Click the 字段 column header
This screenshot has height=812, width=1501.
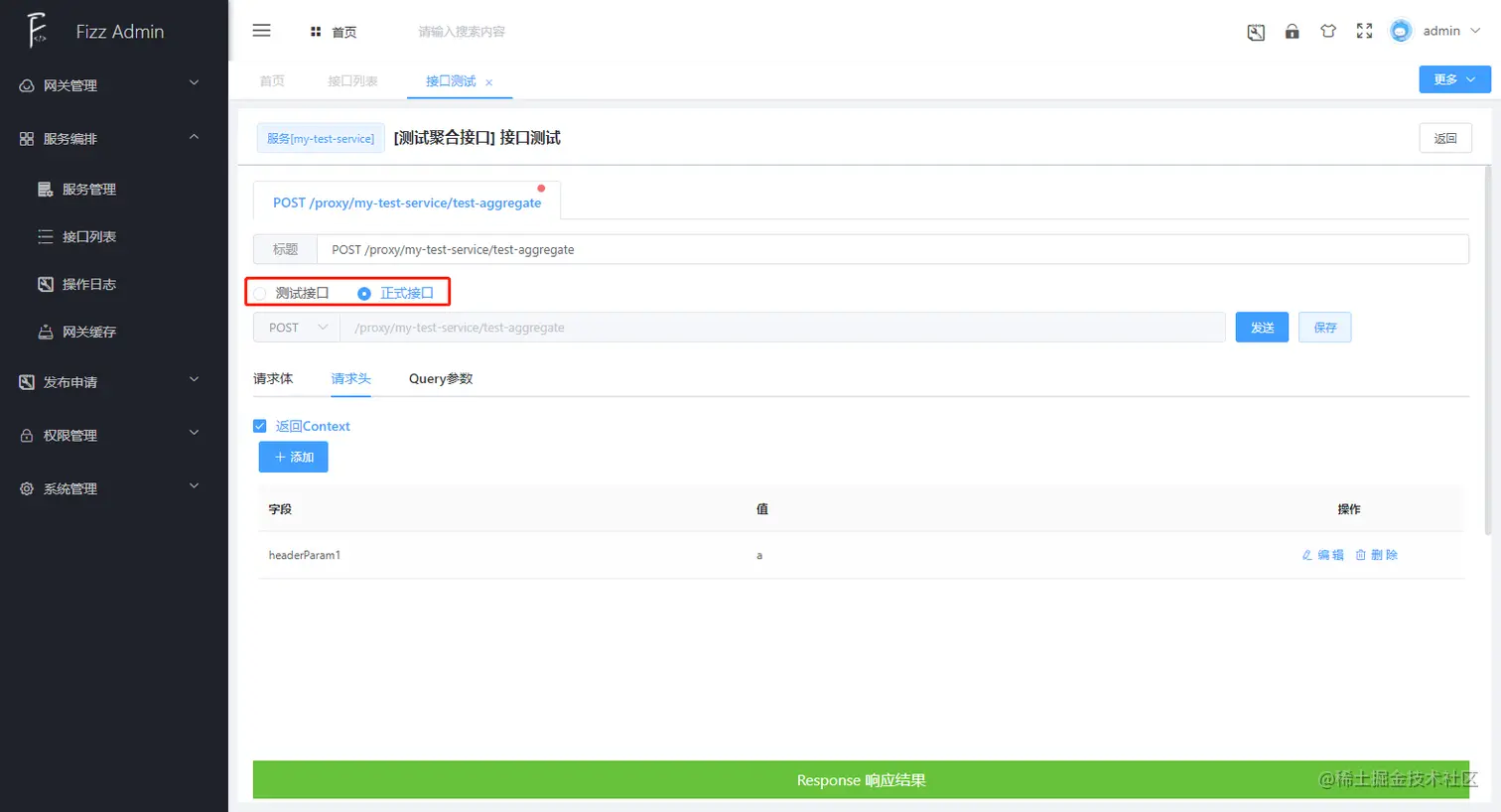tap(280, 509)
